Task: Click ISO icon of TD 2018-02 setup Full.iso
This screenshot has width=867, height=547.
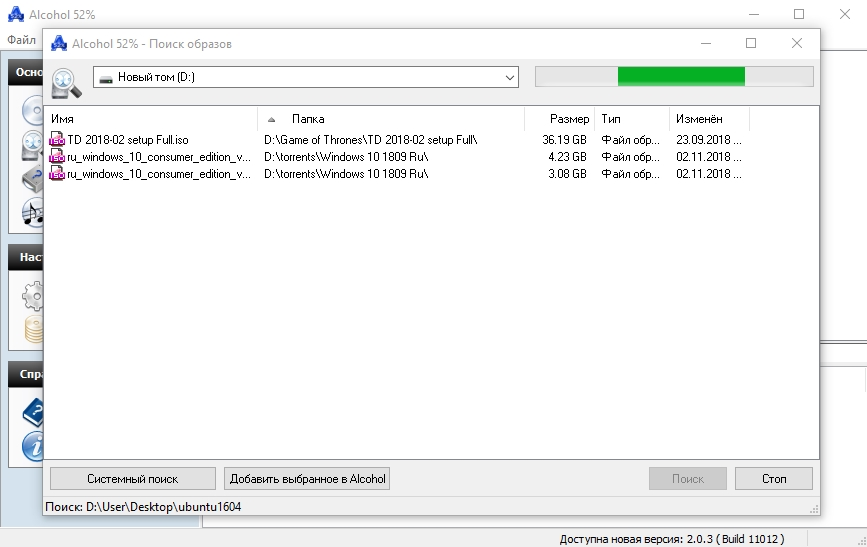Action: [x=57, y=139]
